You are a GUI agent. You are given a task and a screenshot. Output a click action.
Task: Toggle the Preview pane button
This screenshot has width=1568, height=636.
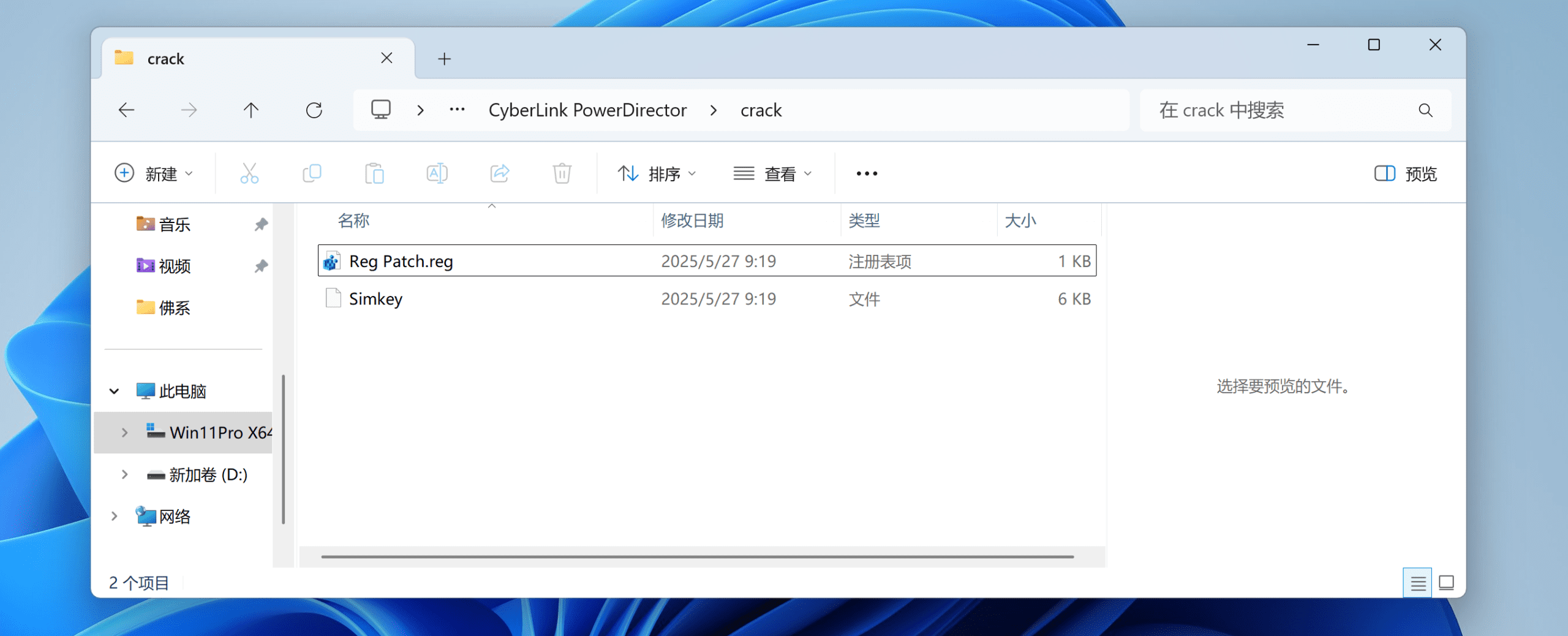tap(1405, 174)
